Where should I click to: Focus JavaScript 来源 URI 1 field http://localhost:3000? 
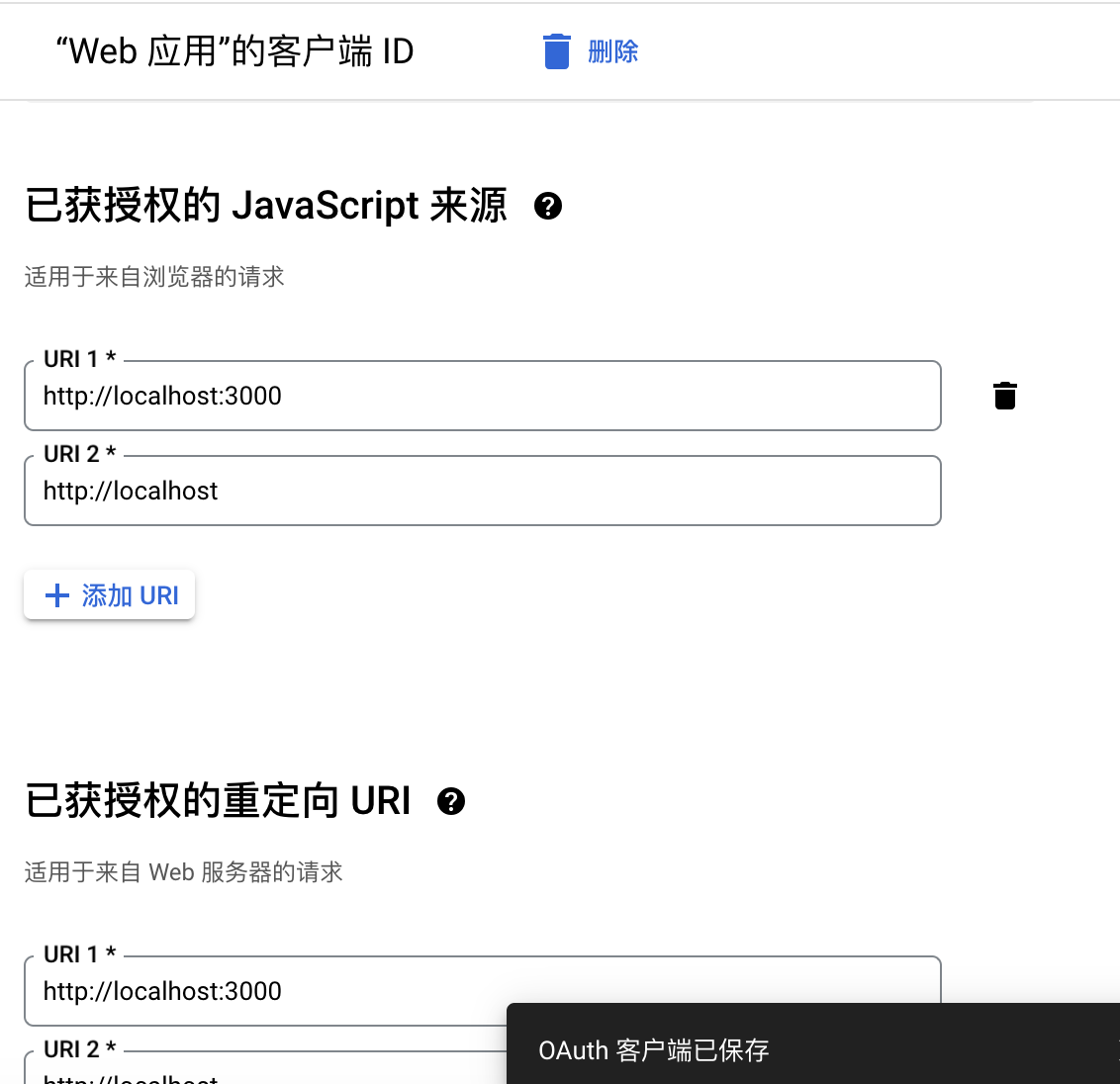pos(482,397)
